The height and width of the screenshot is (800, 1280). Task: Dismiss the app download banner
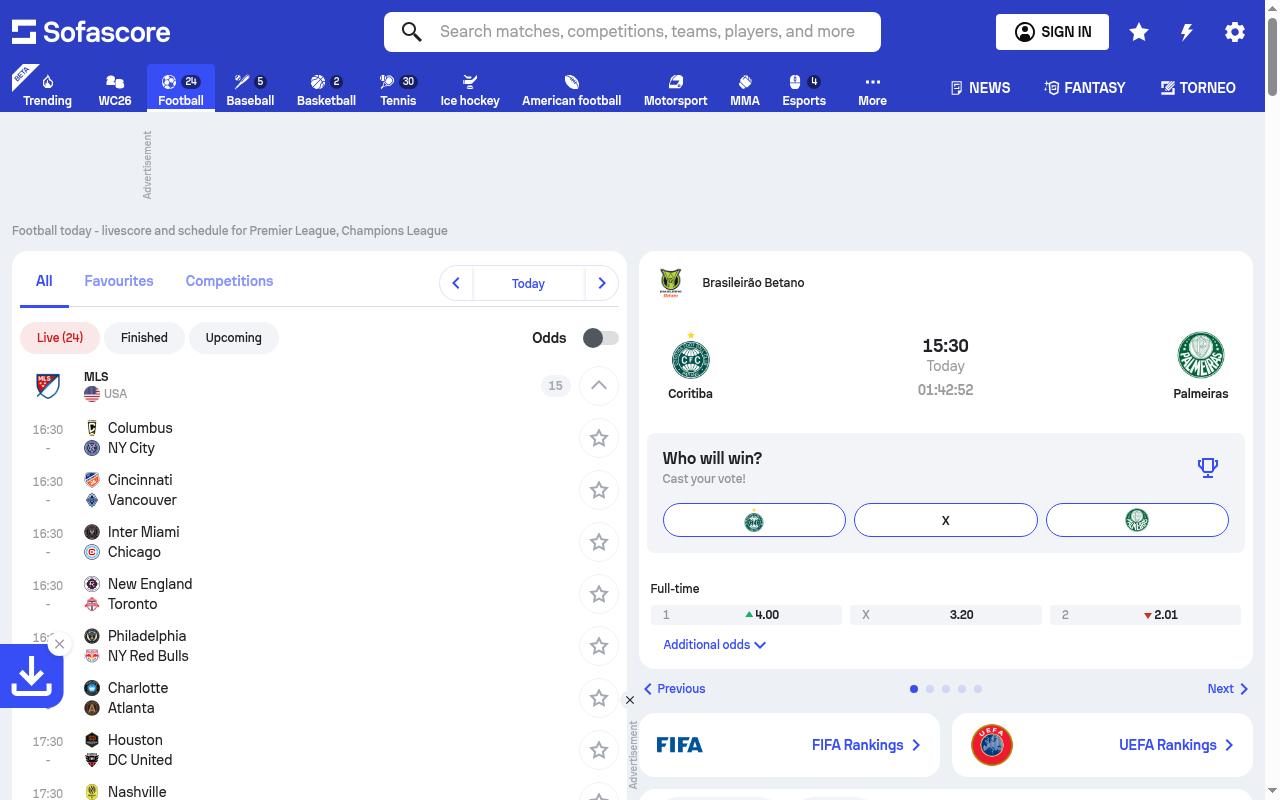click(60, 644)
